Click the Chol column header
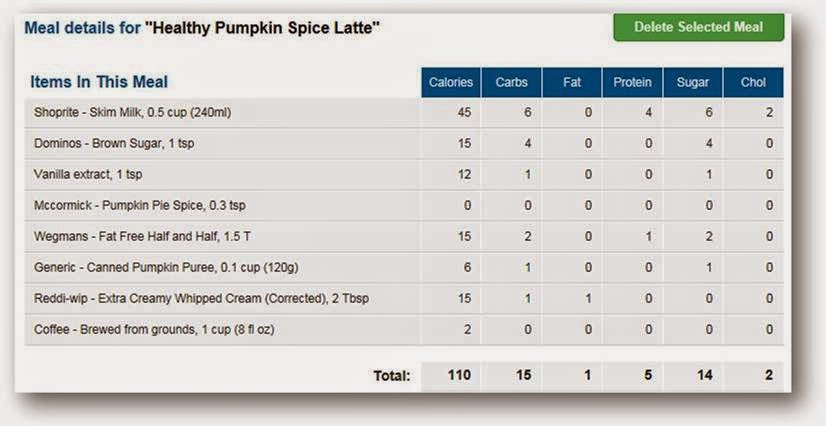The width and height of the screenshot is (826, 426). tap(753, 82)
